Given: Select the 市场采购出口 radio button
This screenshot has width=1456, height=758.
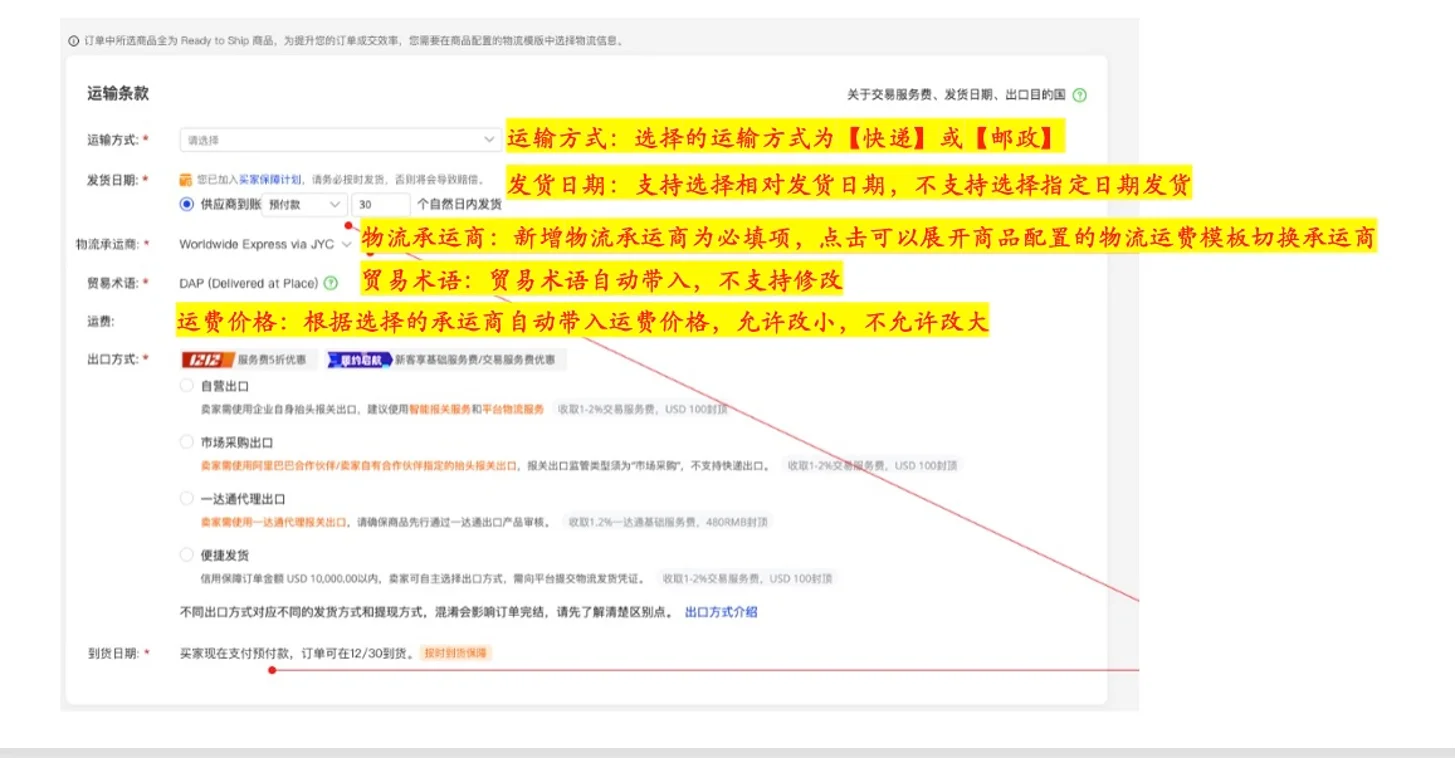Looking at the screenshot, I should click(187, 442).
